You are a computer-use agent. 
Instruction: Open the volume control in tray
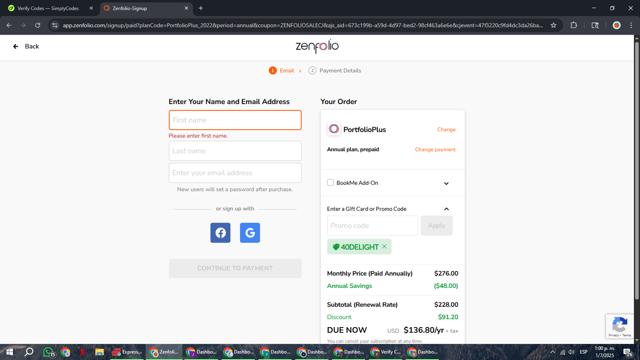[x=571, y=352]
